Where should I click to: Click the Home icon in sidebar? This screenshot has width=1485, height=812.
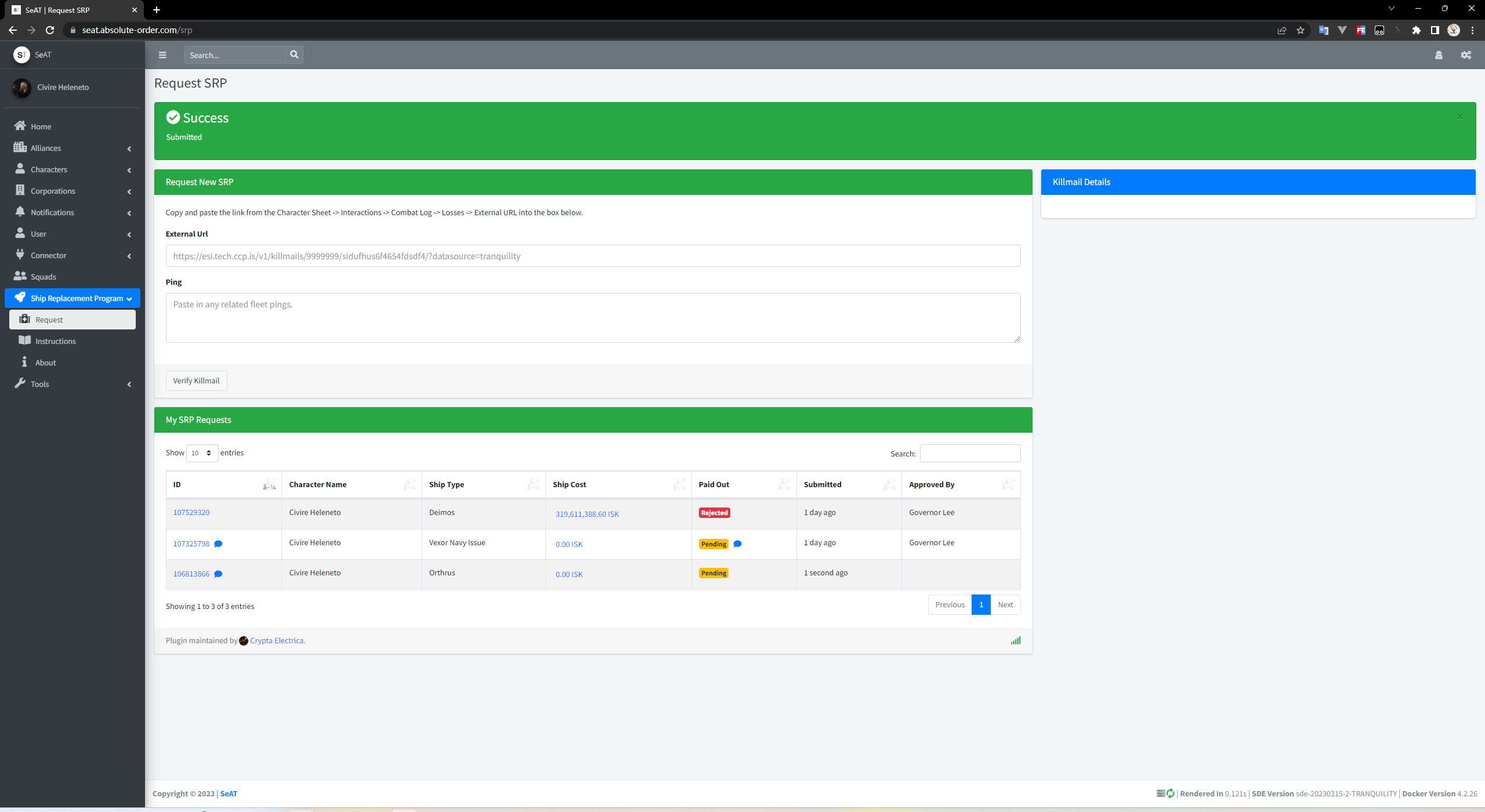tap(20, 126)
